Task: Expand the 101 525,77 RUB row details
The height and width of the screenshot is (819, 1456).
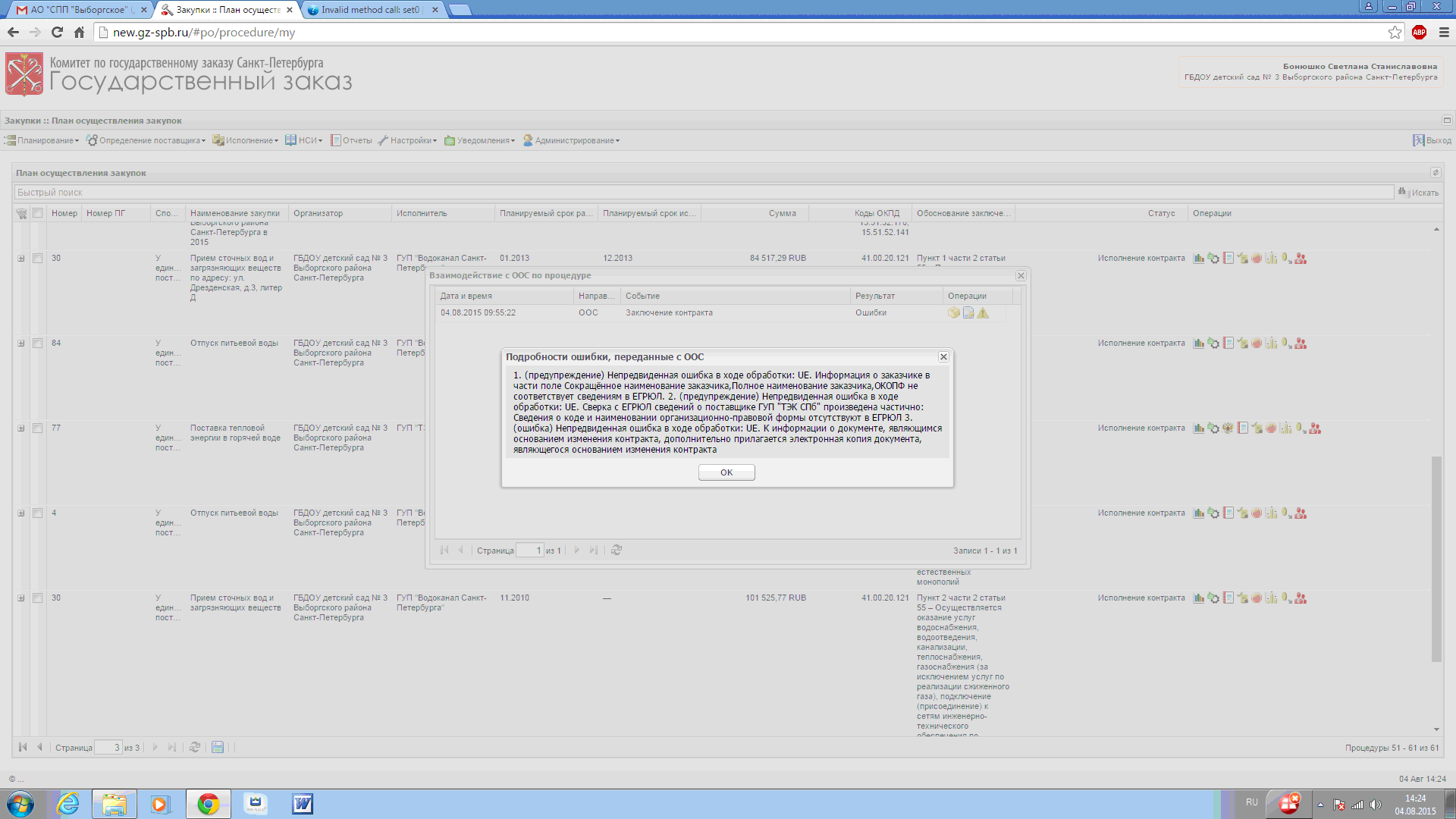Action: [x=21, y=598]
